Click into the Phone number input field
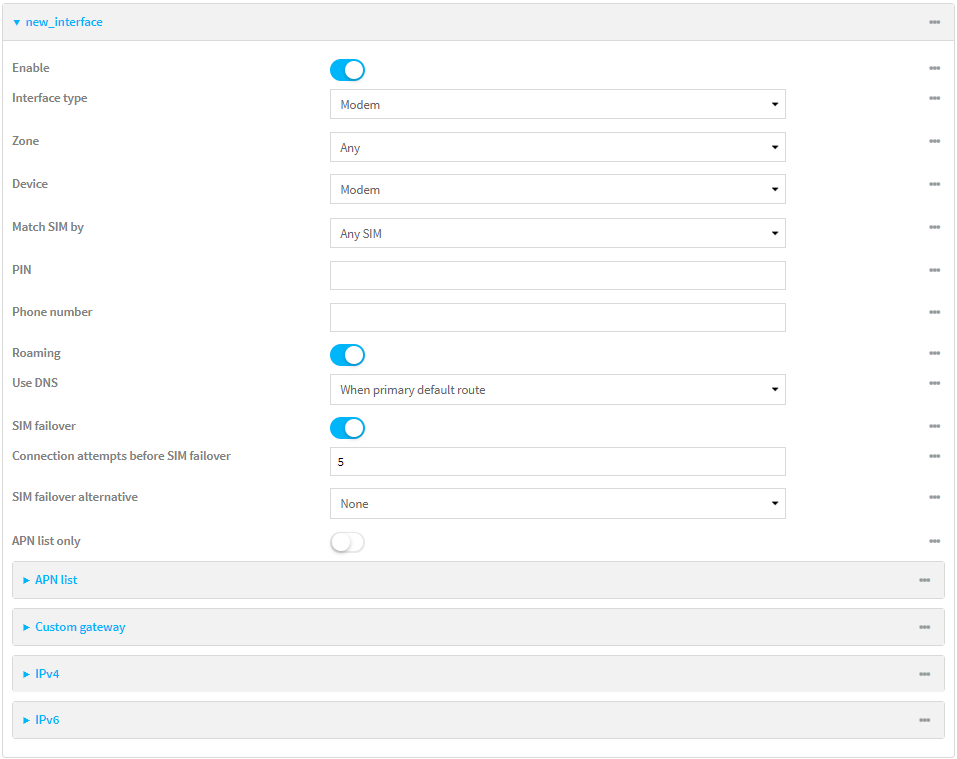This screenshot has height=759, width=957. [557, 317]
